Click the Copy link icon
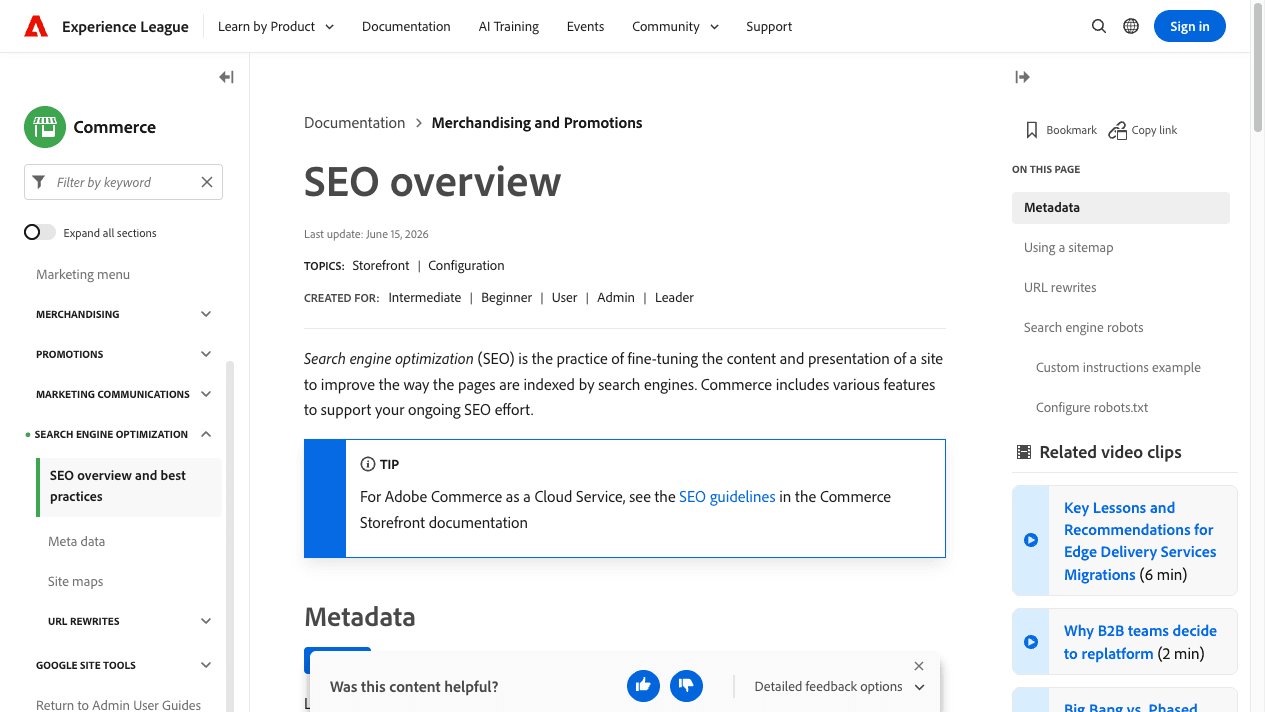 click(1117, 130)
